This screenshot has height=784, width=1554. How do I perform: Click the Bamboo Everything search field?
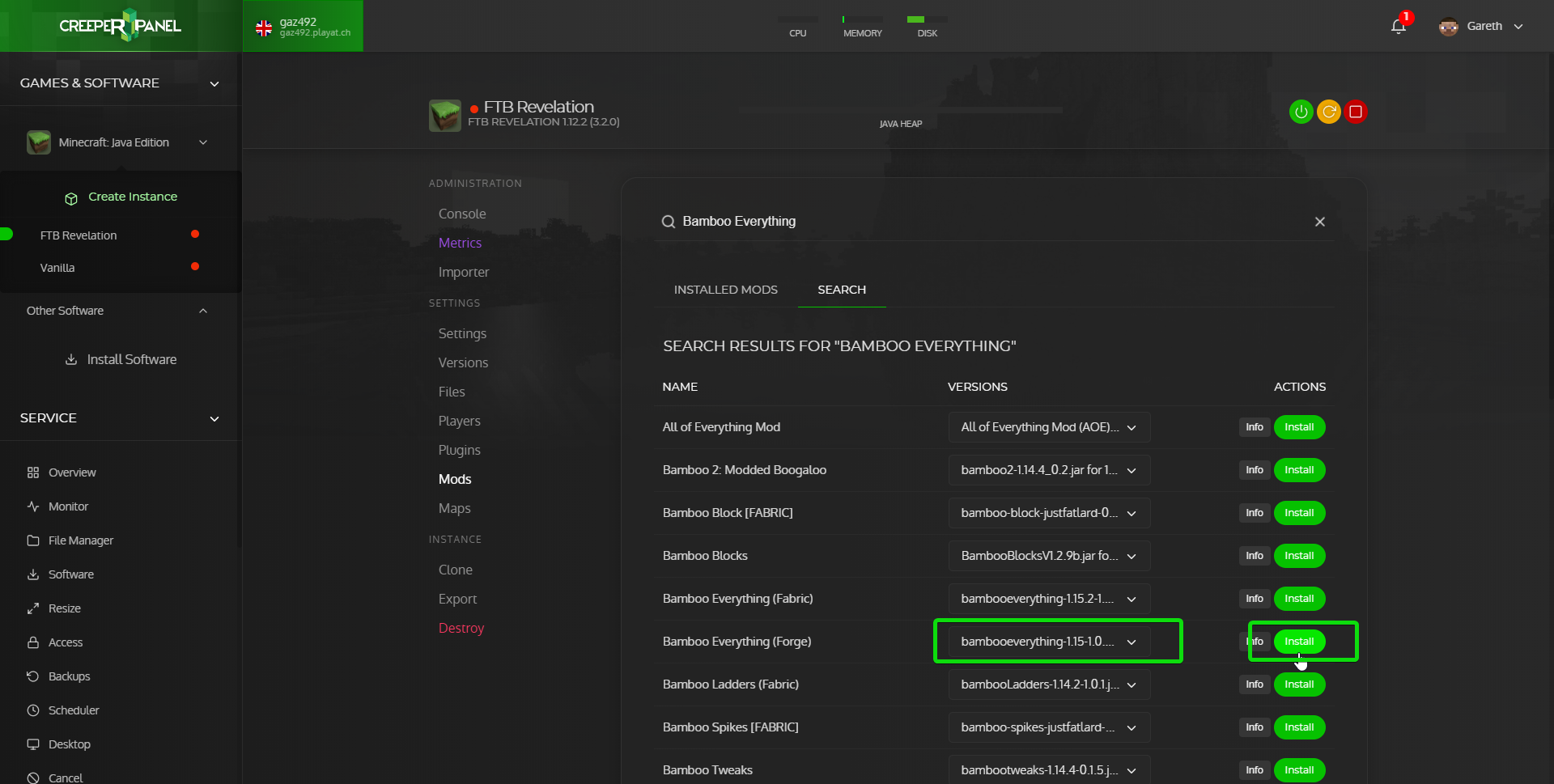point(994,222)
